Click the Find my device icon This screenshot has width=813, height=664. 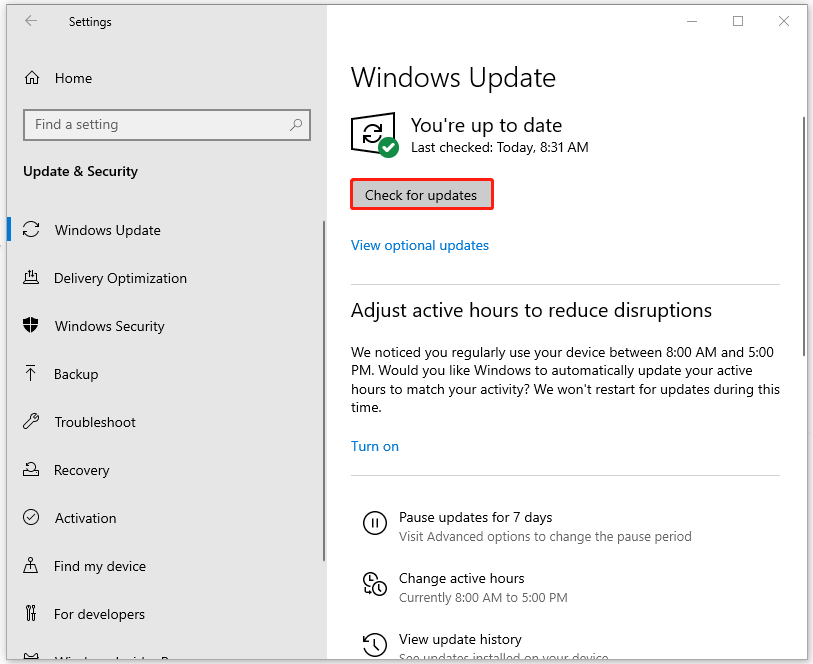click(32, 566)
